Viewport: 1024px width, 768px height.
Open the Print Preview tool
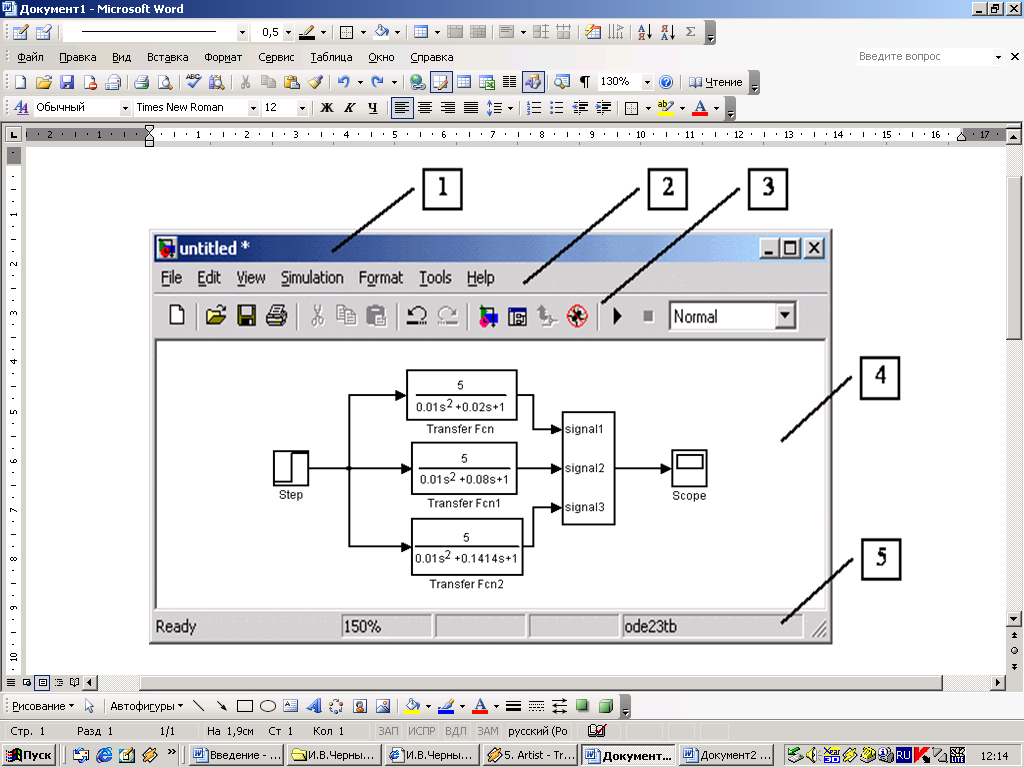point(164,82)
